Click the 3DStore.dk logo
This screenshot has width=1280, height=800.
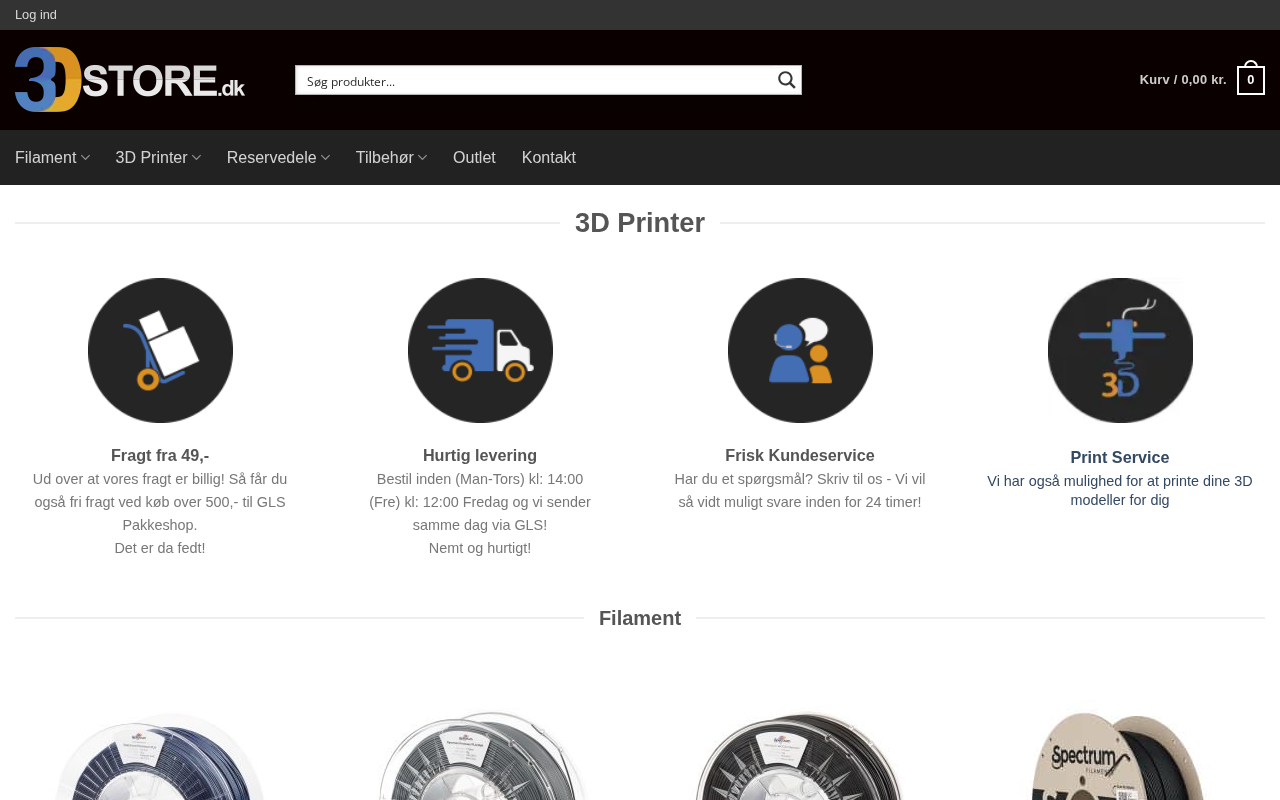point(130,80)
